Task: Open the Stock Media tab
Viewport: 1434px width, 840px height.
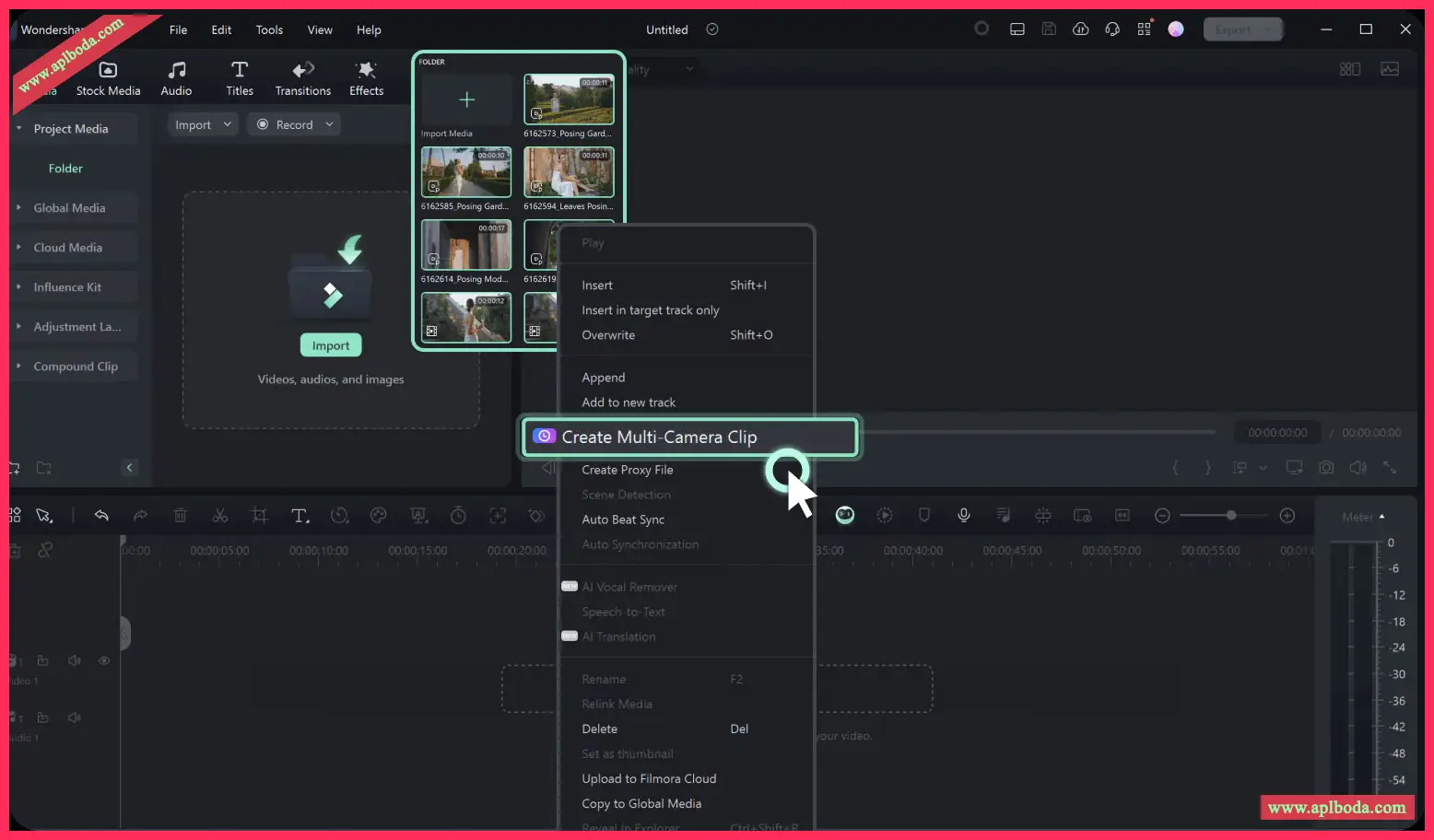Action: [x=108, y=78]
